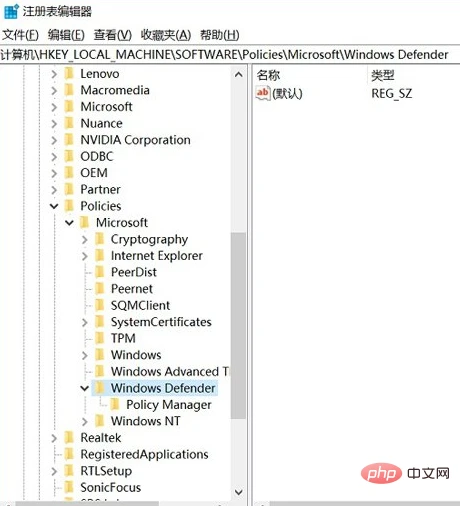The image size is (460, 506).
Task: Collapse the Microsoft key under Policies
Action: pos(69,223)
